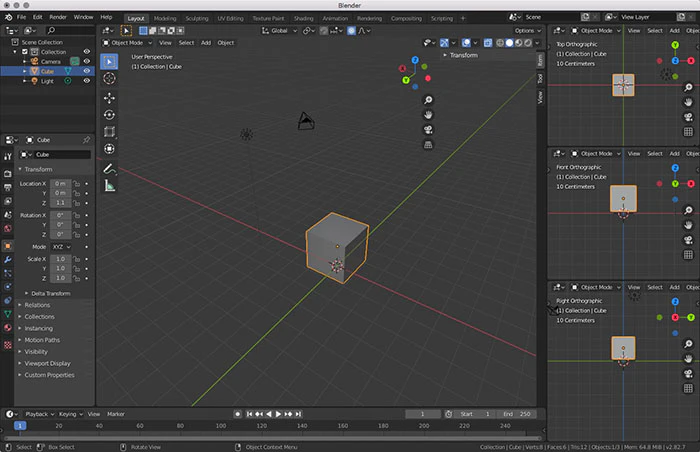Open the Render properties tab
Viewport: 700px width, 452px height.
8,174
